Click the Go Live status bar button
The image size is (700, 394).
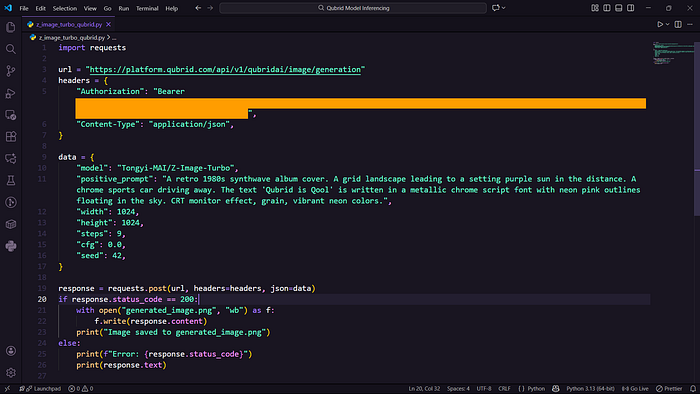635,389
